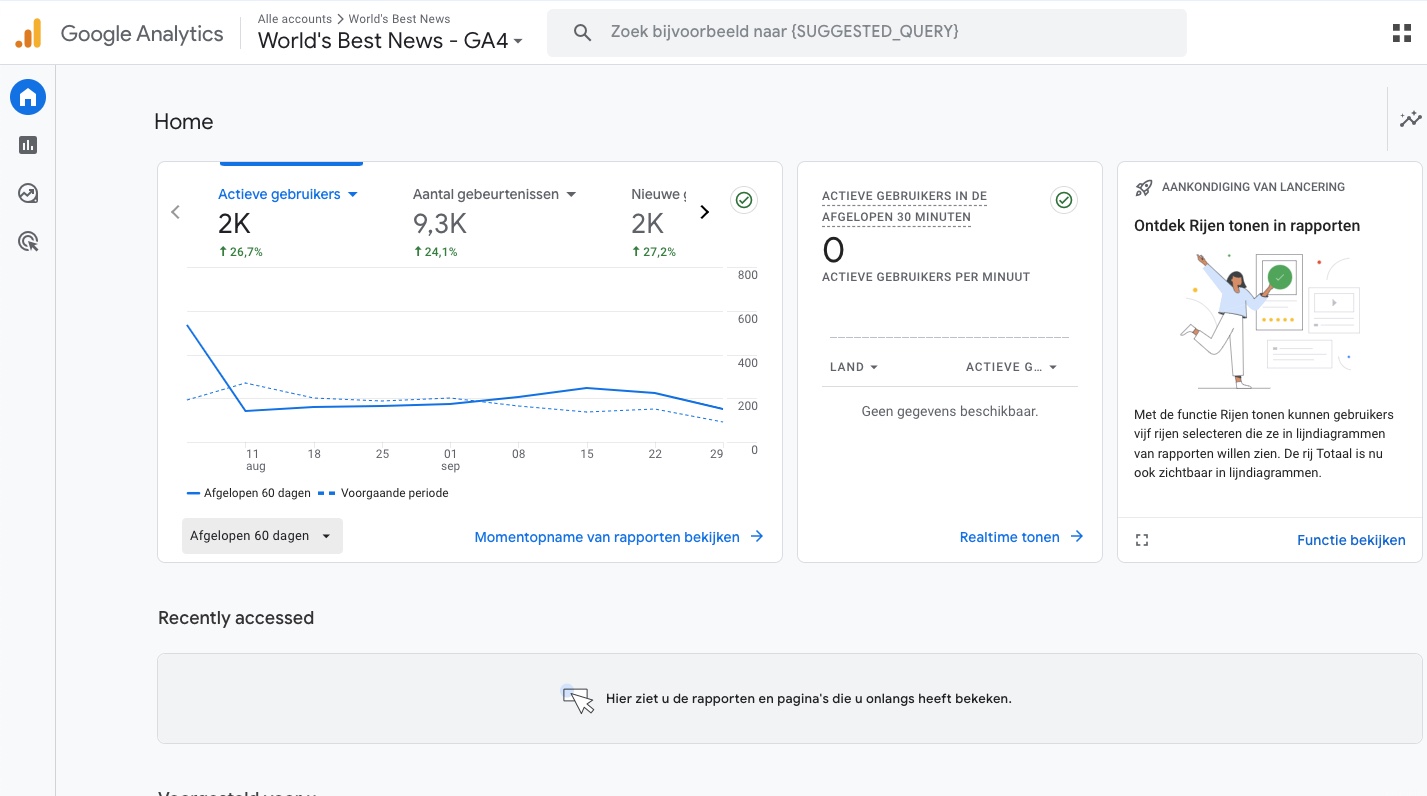Image resolution: width=1427 pixels, height=796 pixels.
Task: Click the search magnifier icon
Action: (582, 33)
